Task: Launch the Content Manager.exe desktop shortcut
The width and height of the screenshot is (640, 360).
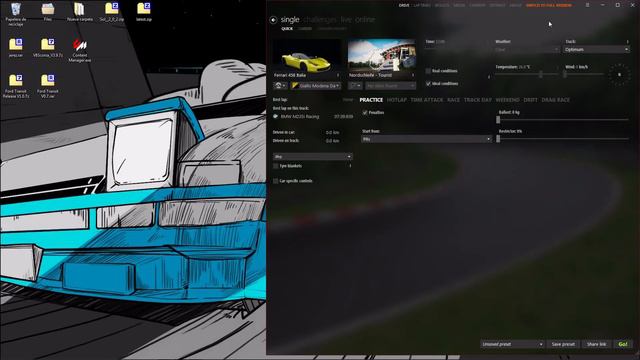Action: point(80,50)
